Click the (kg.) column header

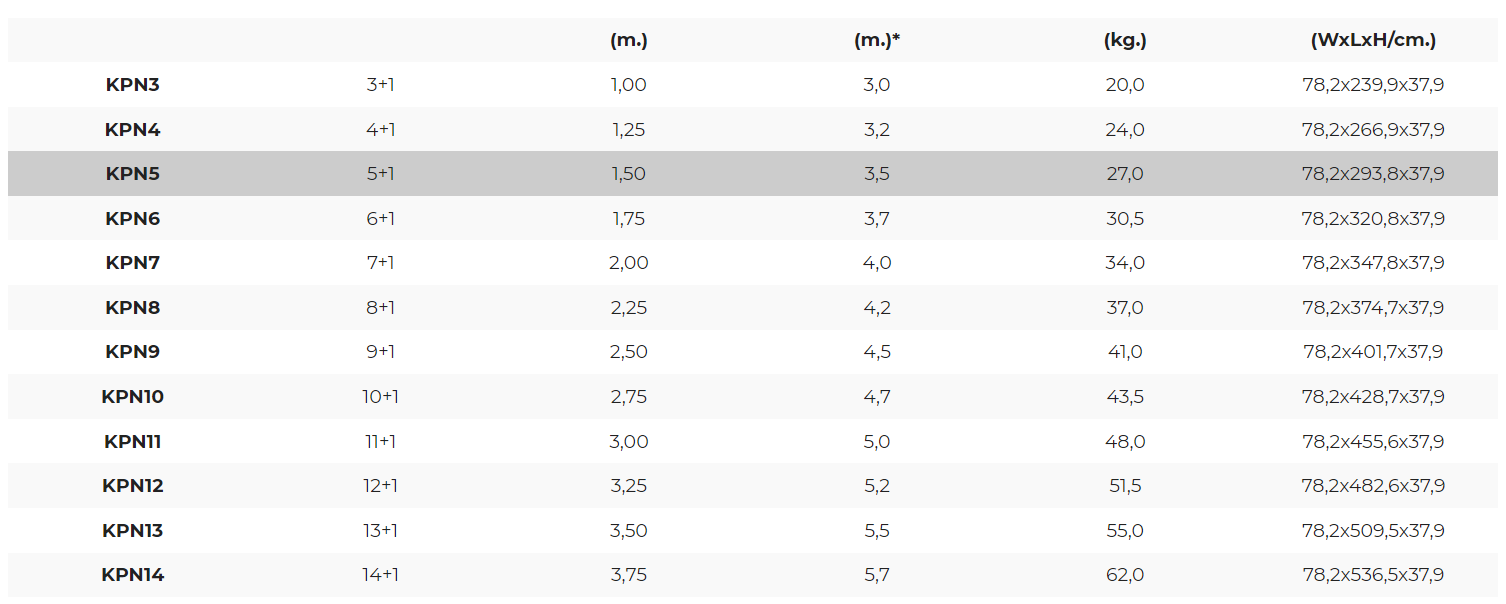pos(1125,41)
